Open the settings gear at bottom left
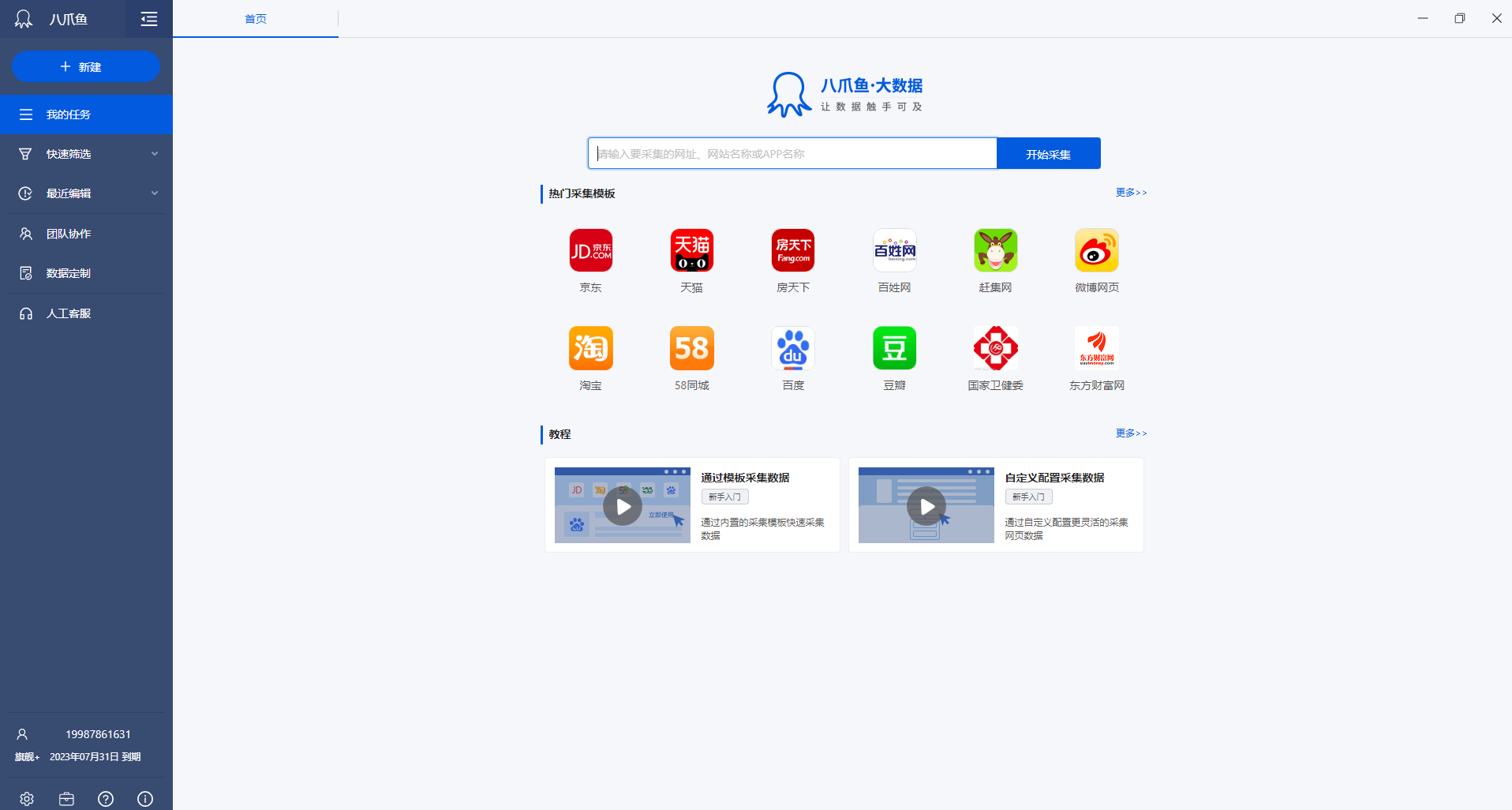Image resolution: width=1512 pixels, height=810 pixels. click(26, 798)
